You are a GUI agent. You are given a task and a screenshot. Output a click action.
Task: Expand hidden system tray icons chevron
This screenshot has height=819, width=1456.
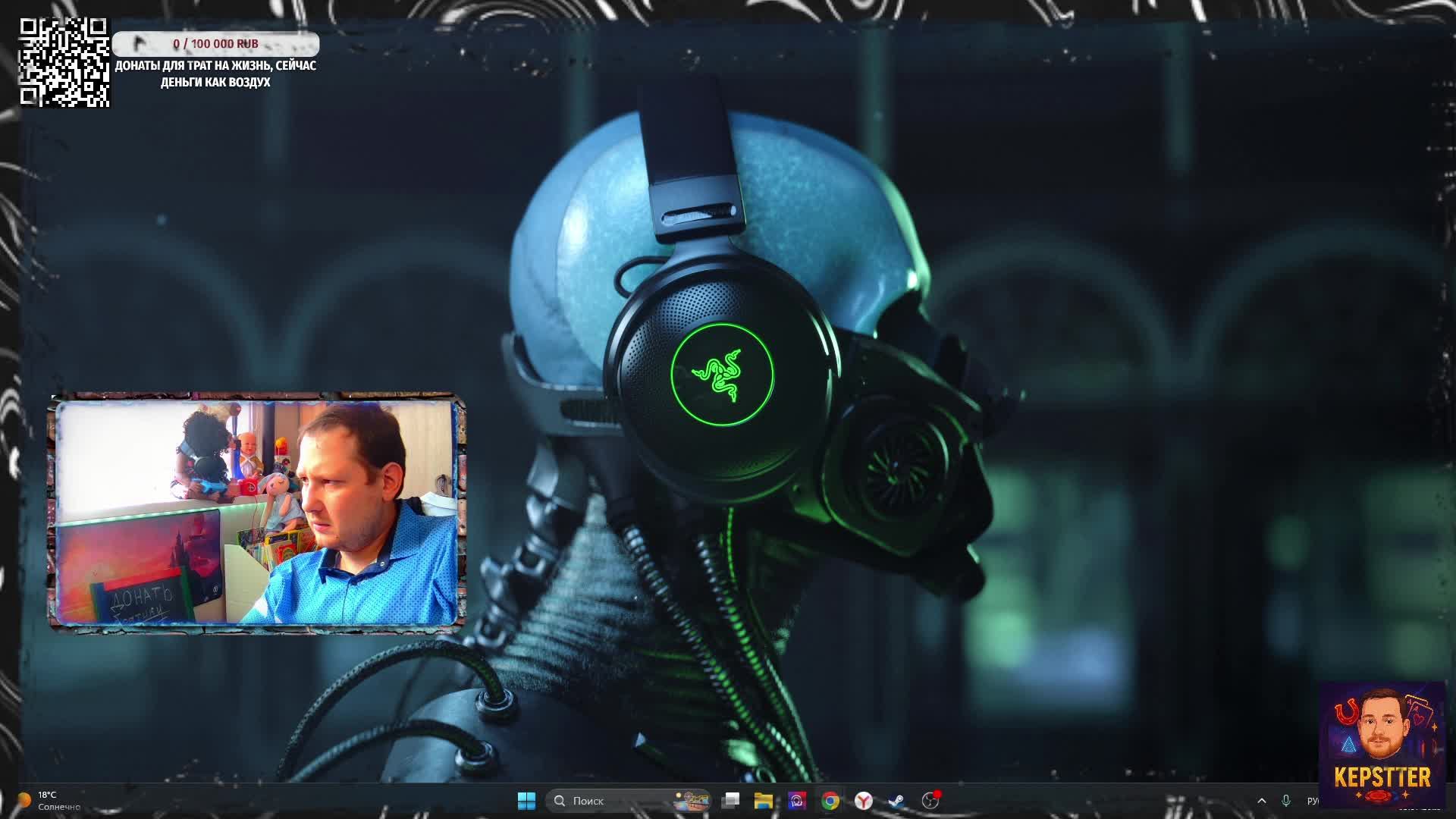(1262, 801)
